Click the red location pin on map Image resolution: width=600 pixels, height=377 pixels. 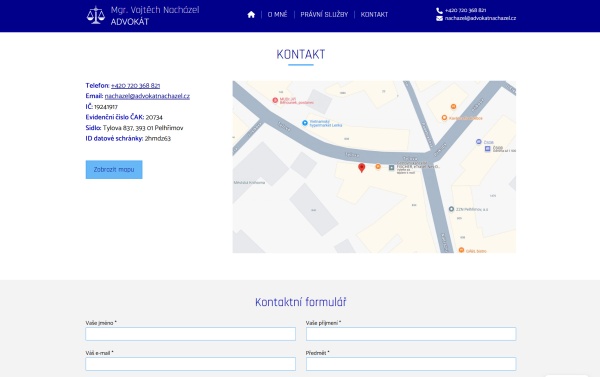pyautogui.click(x=362, y=168)
